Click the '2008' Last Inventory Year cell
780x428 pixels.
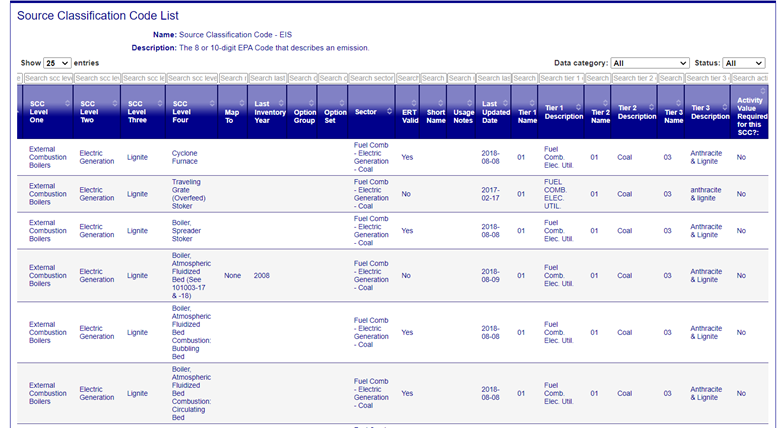(x=262, y=276)
